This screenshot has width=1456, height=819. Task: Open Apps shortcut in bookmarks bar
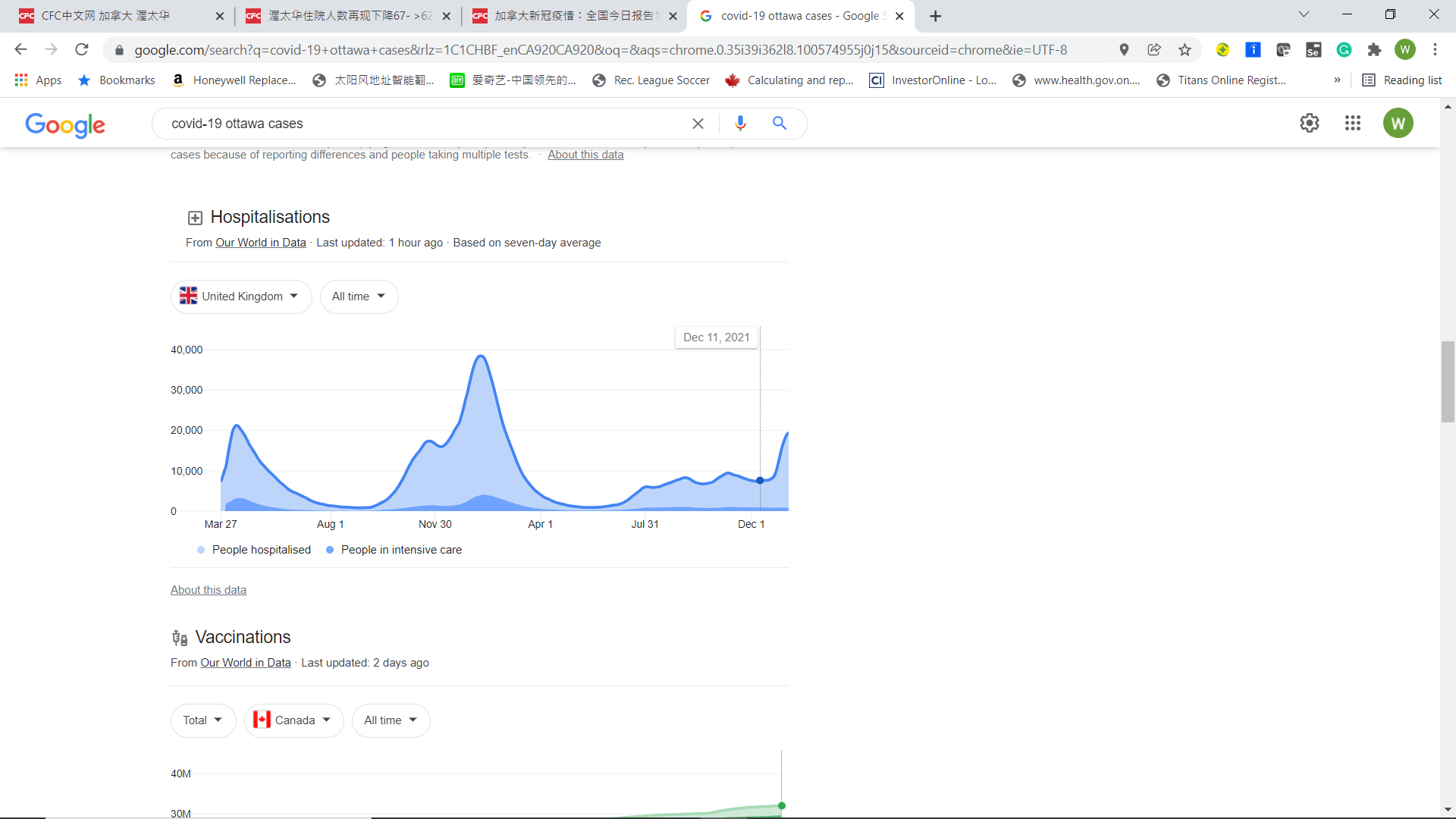[x=38, y=80]
